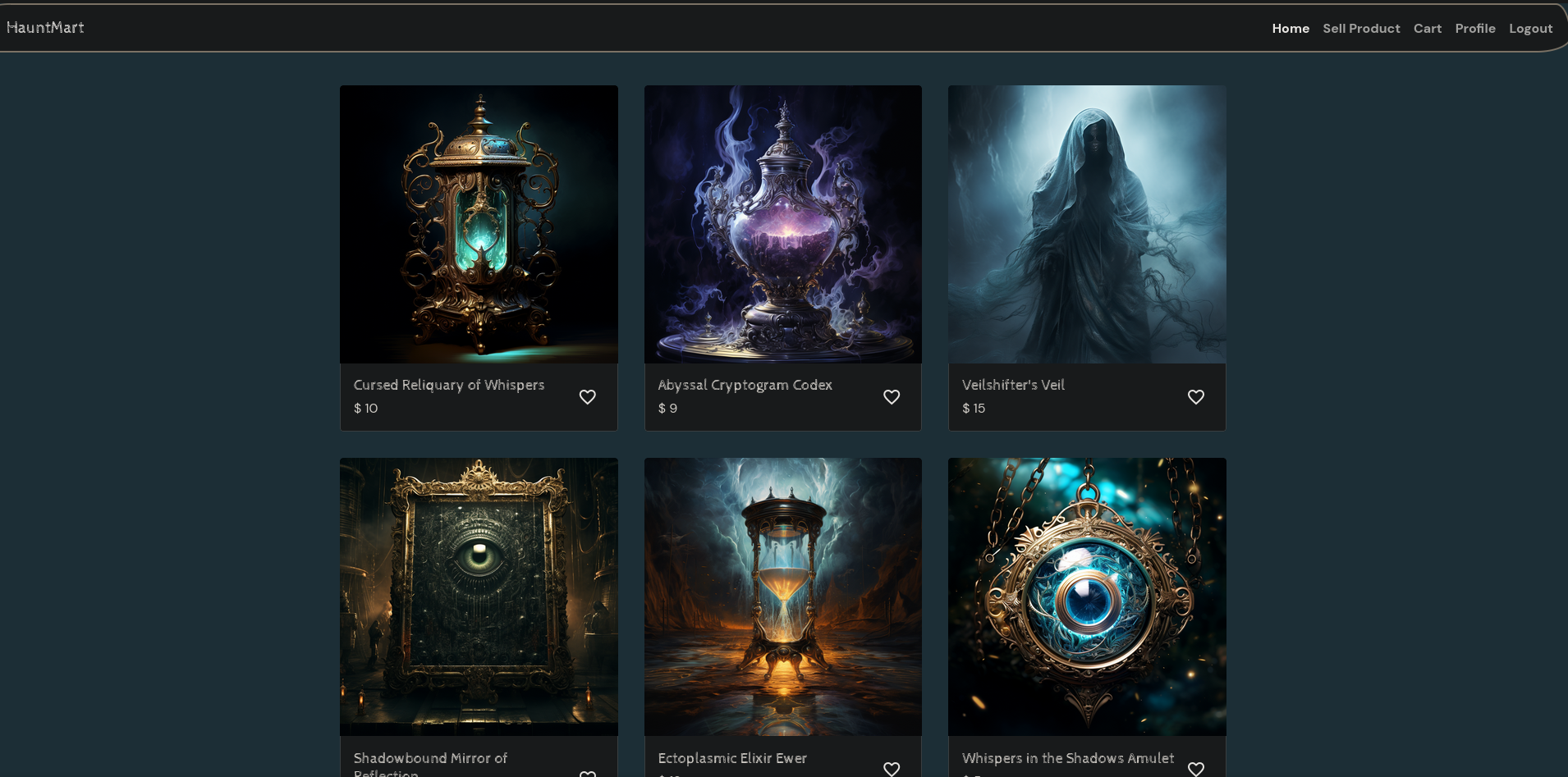Click heart icon on Abyssal Cryptogram Codex
Viewport: 1568px width, 777px height.
pyautogui.click(x=892, y=397)
